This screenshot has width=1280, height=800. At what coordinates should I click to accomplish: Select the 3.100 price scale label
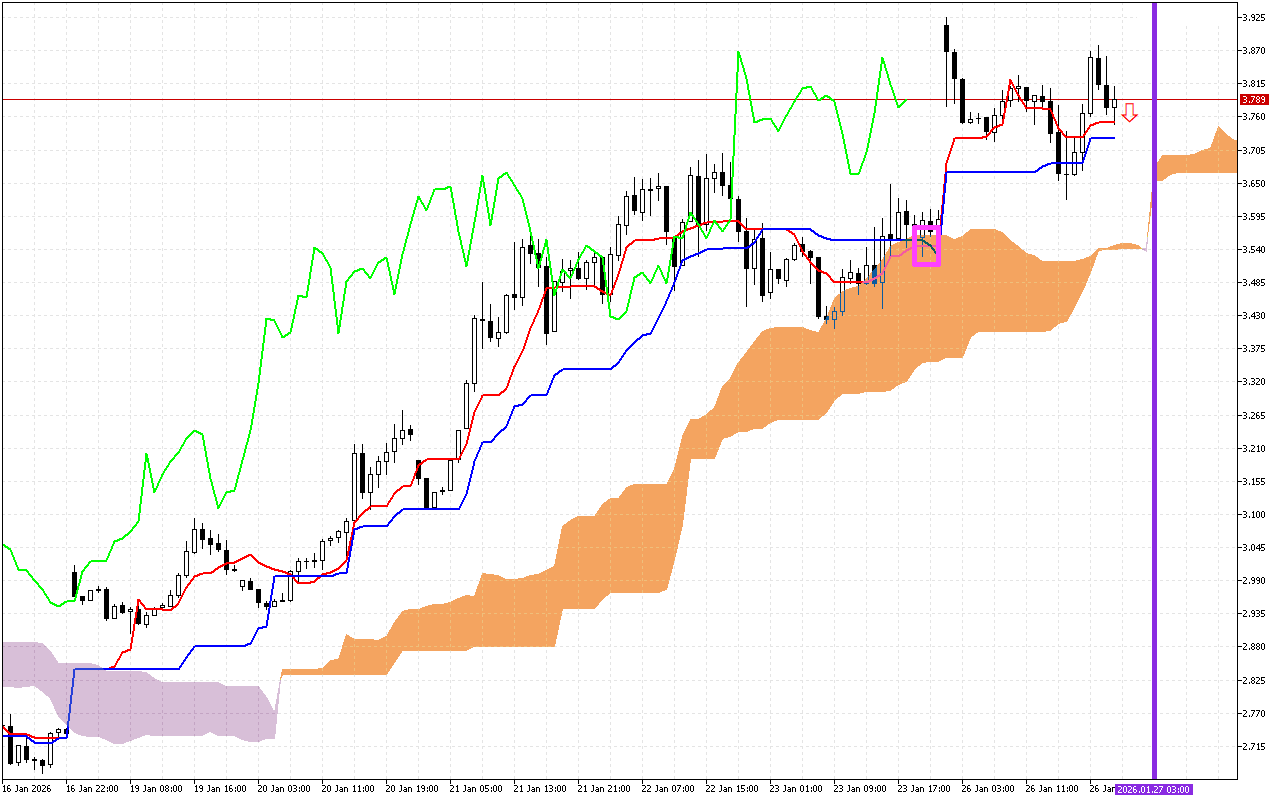point(1253,515)
